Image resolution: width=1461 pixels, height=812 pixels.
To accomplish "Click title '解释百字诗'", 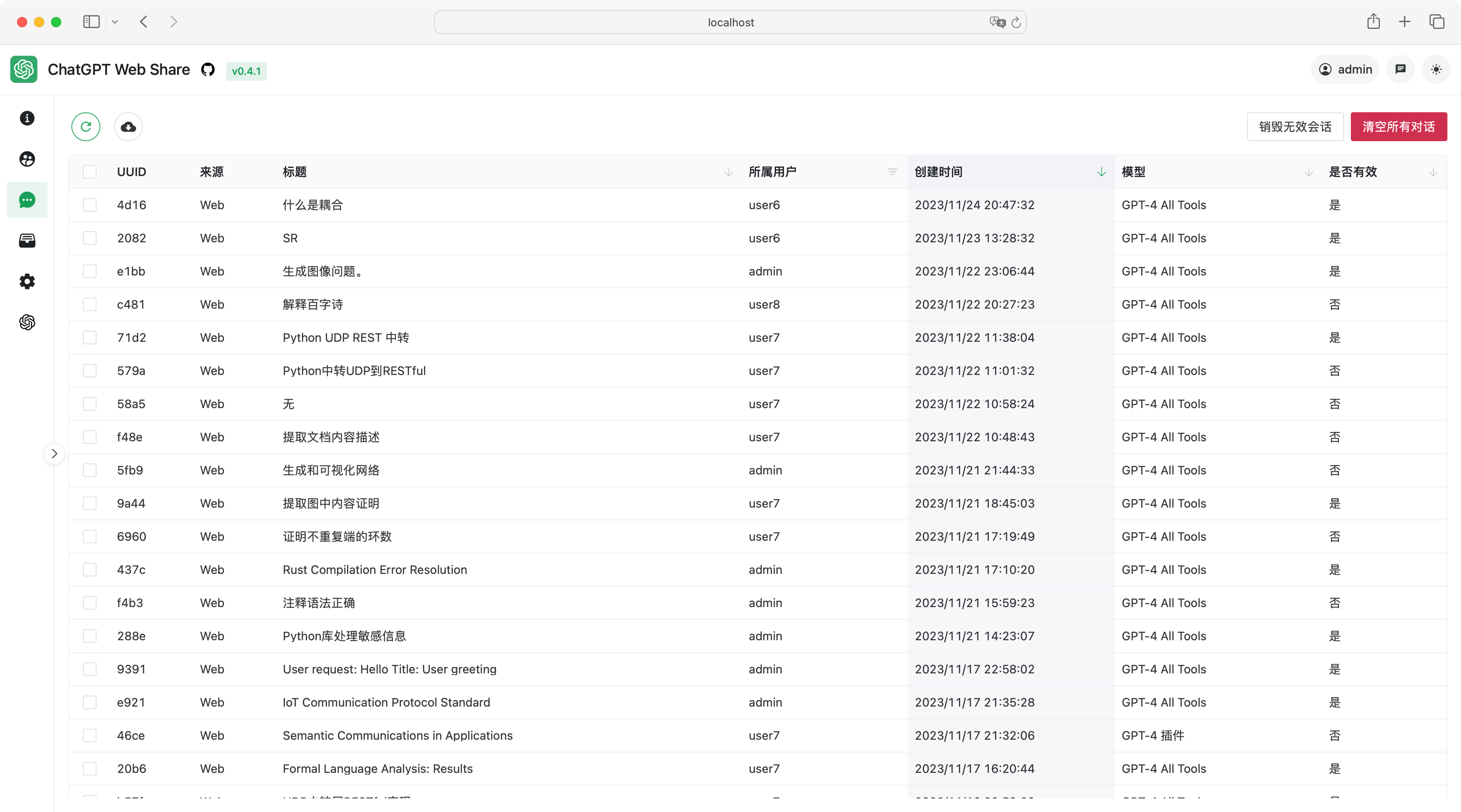I will (x=313, y=304).
